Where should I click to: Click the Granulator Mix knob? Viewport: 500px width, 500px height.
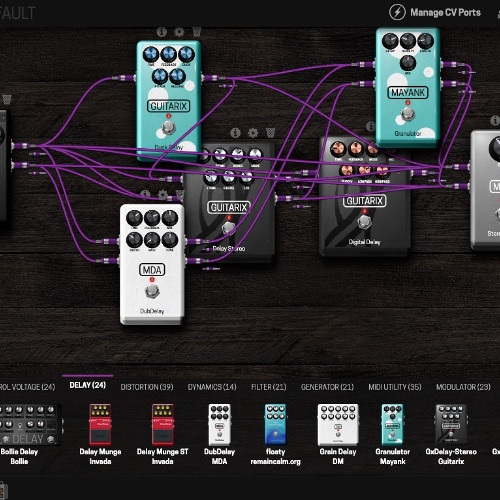(x=407, y=63)
